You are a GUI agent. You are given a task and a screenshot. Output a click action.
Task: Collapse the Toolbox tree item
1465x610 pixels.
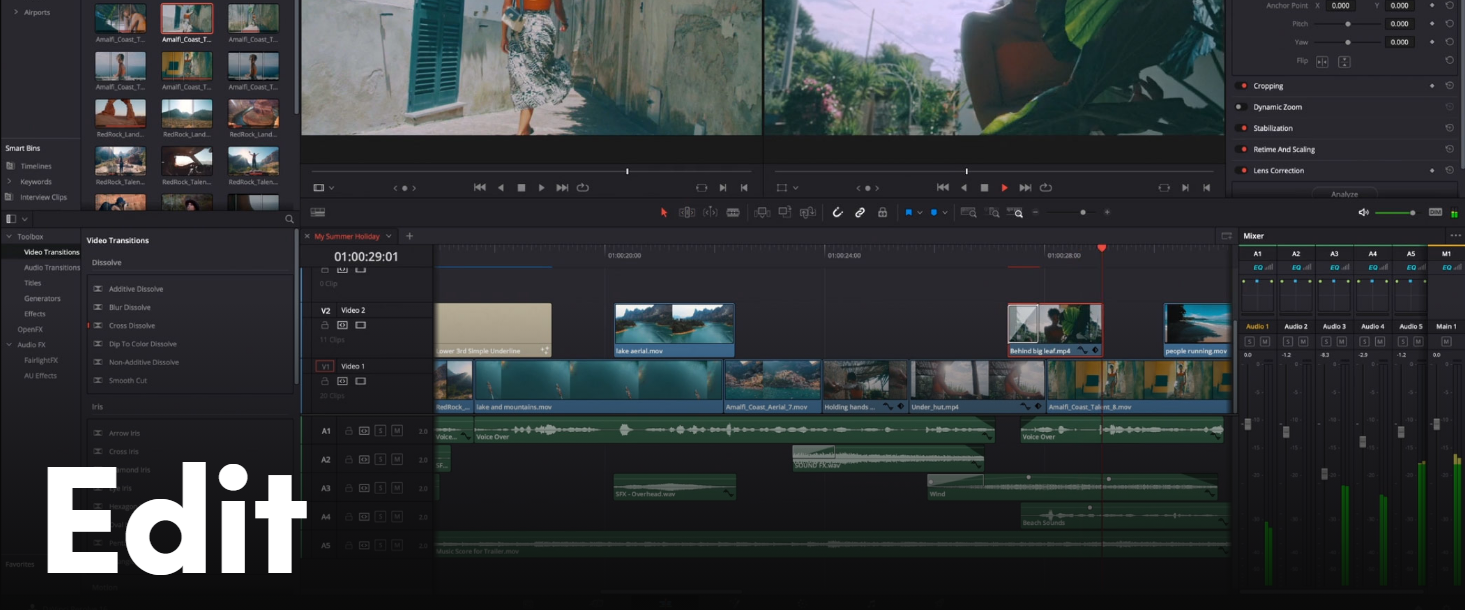[8, 237]
